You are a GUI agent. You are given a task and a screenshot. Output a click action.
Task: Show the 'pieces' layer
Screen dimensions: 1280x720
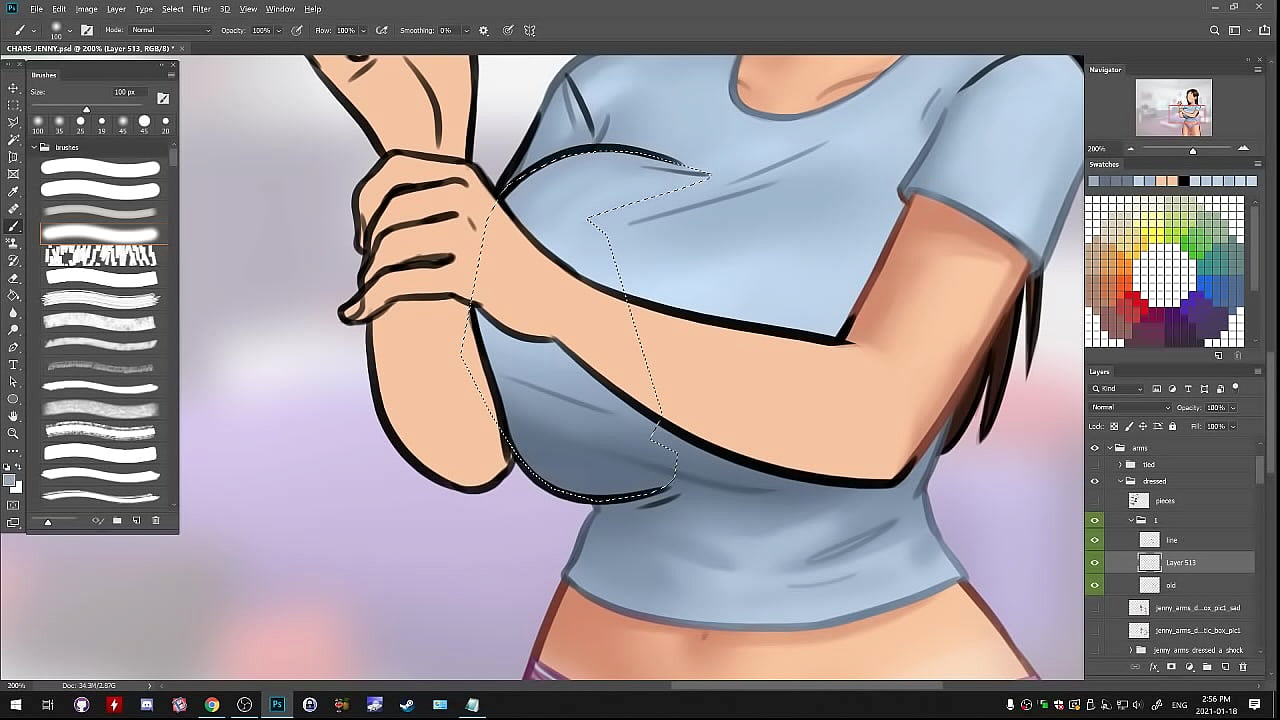[x=1094, y=501]
